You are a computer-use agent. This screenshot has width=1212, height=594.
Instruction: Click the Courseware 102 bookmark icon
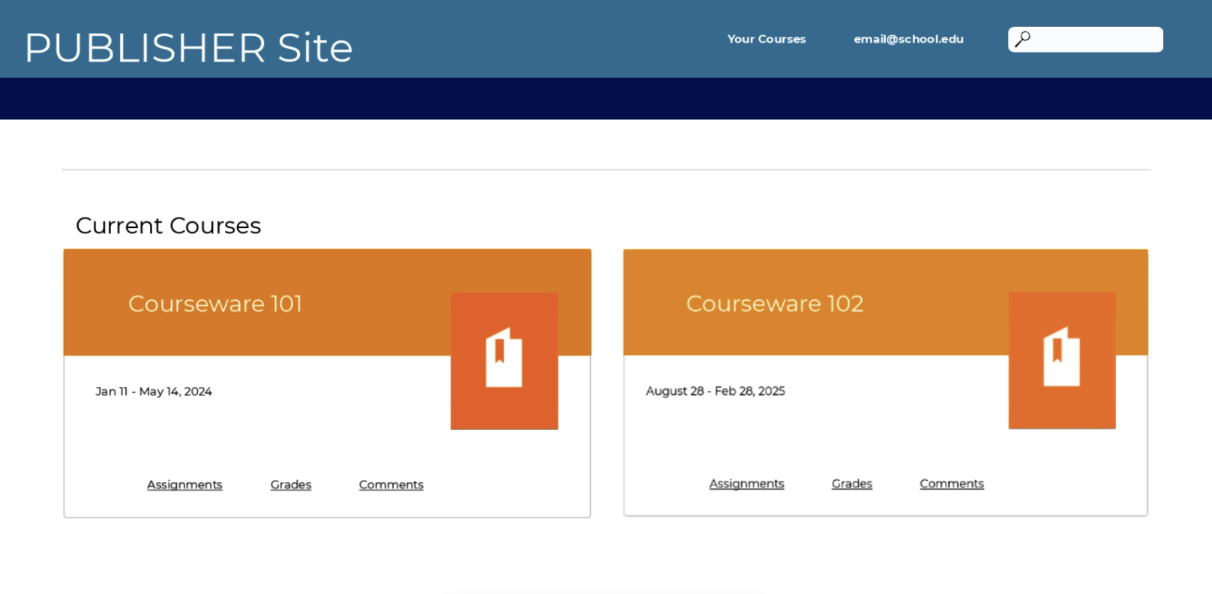[1062, 358]
